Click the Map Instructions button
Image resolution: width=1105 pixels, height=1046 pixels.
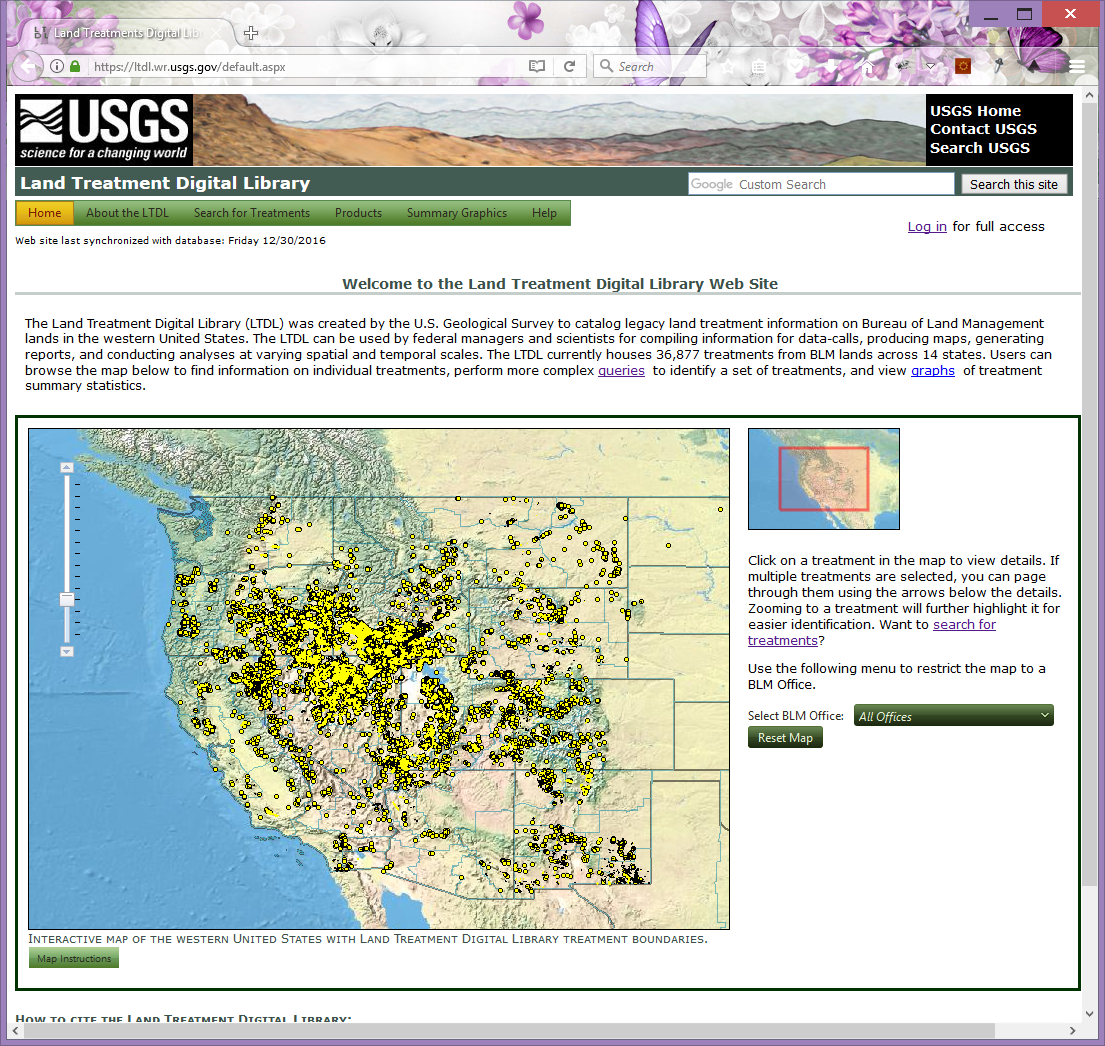pos(74,959)
